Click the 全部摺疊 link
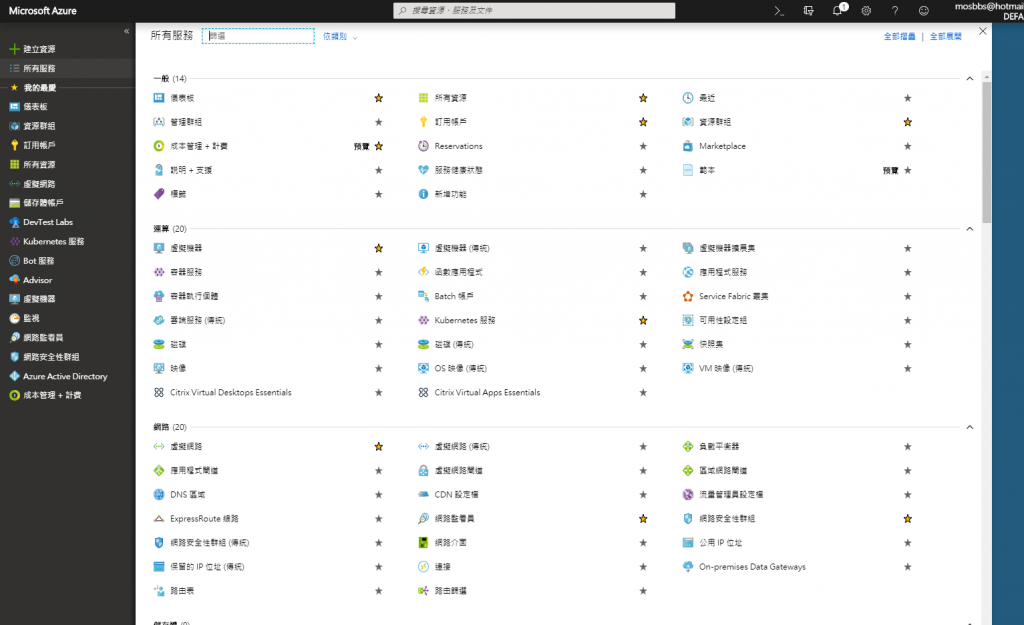 [899, 37]
